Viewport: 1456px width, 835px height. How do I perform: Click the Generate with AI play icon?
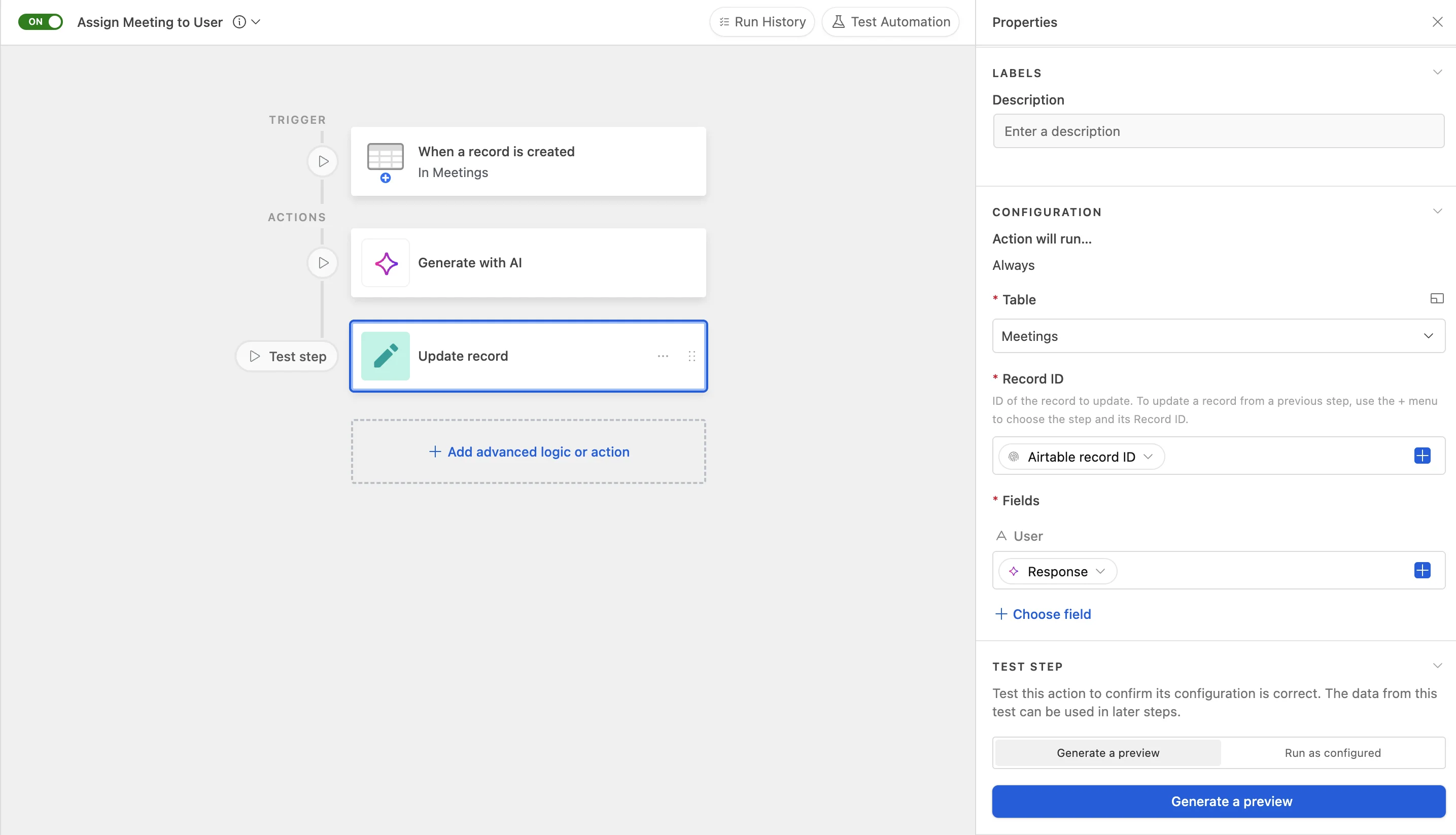(323, 263)
